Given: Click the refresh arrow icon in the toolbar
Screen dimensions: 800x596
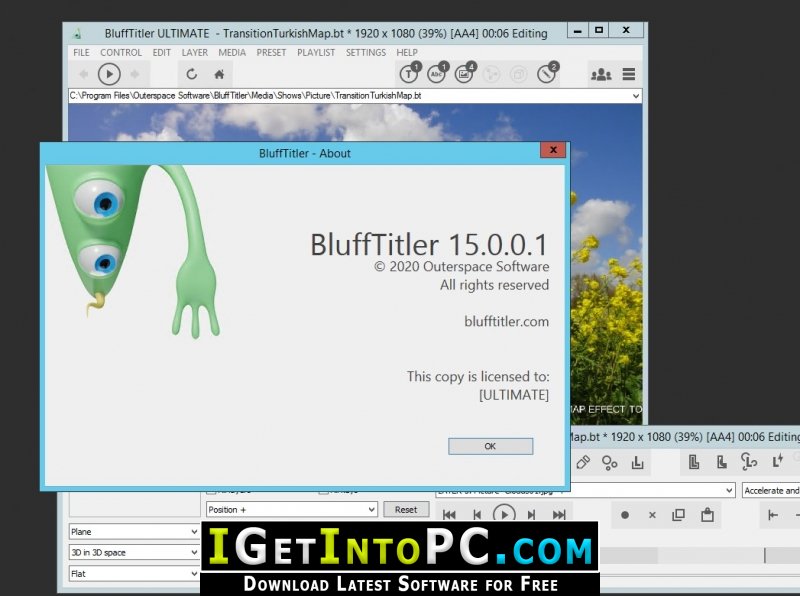Looking at the screenshot, I should (x=191, y=74).
